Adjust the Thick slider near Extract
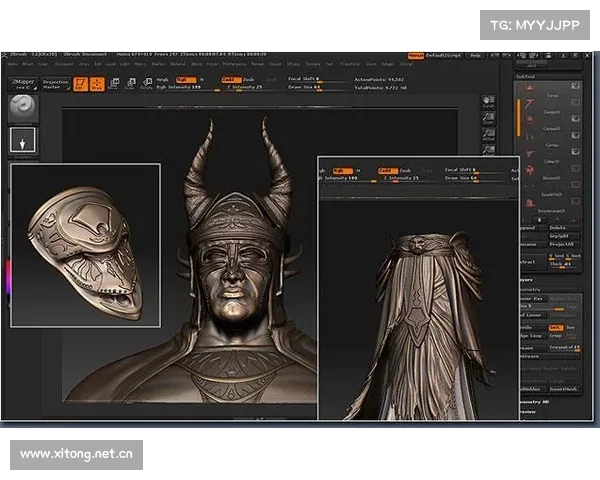600x480 pixels. pos(564,264)
